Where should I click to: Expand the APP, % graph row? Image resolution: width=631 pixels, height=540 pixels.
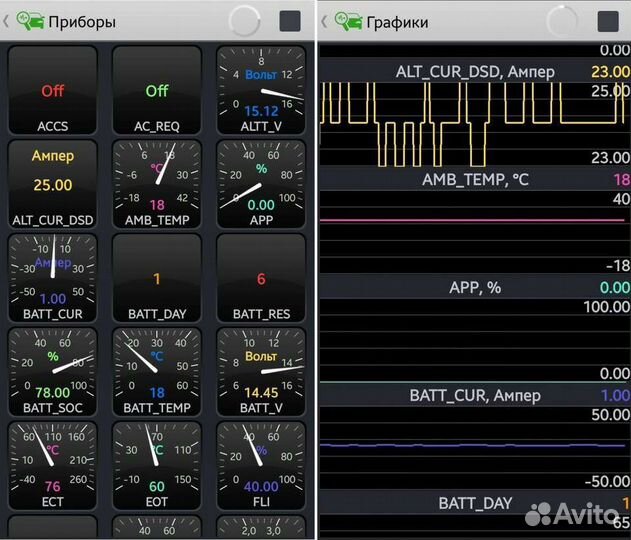pyautogui.click(x=475, y=287)
